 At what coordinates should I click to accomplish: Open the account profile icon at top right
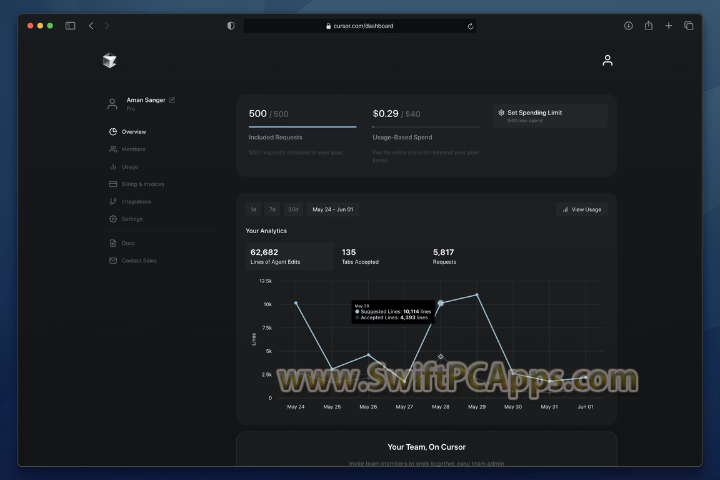607,60
